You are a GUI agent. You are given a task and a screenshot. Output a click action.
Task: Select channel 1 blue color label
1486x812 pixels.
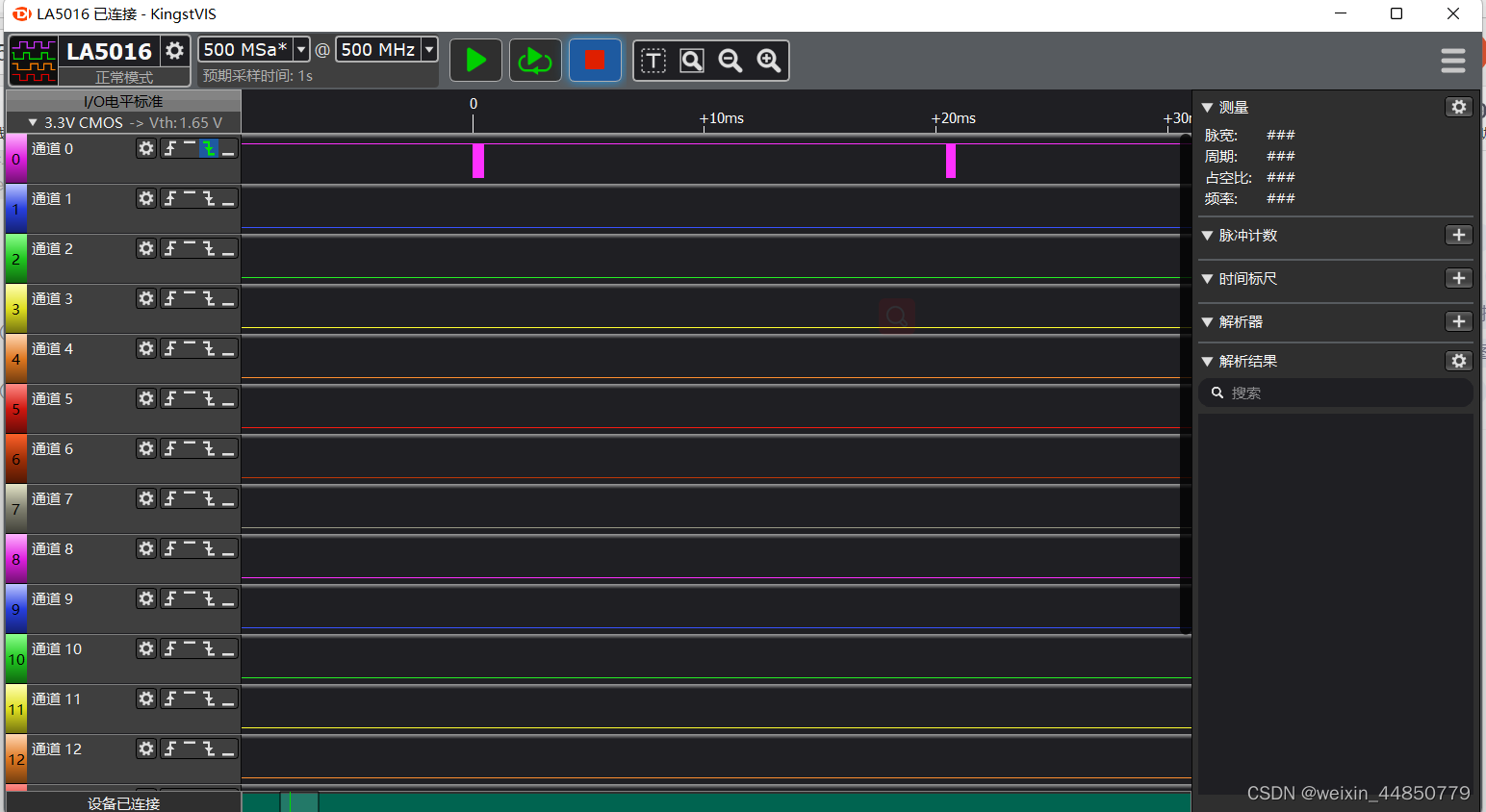[x=15, y=209]
